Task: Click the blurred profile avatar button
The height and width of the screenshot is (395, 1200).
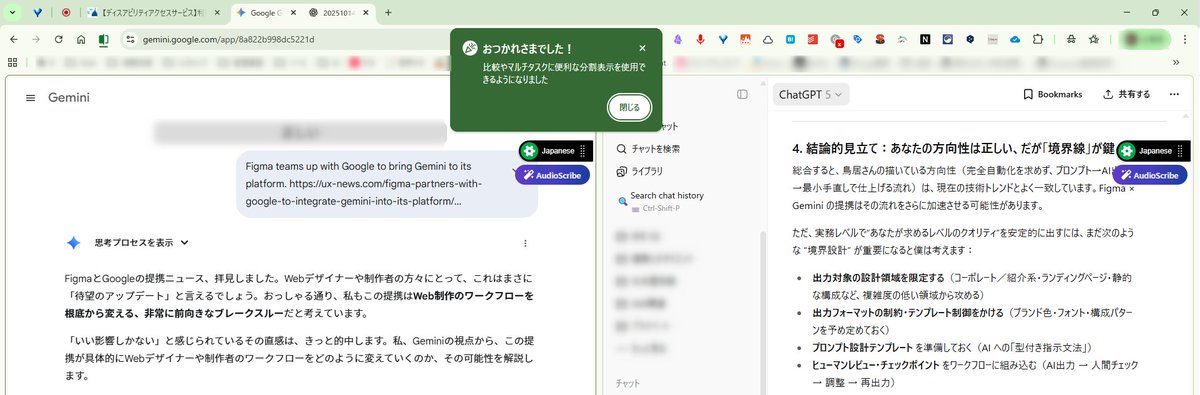Action: click(x=1145, y=39)
